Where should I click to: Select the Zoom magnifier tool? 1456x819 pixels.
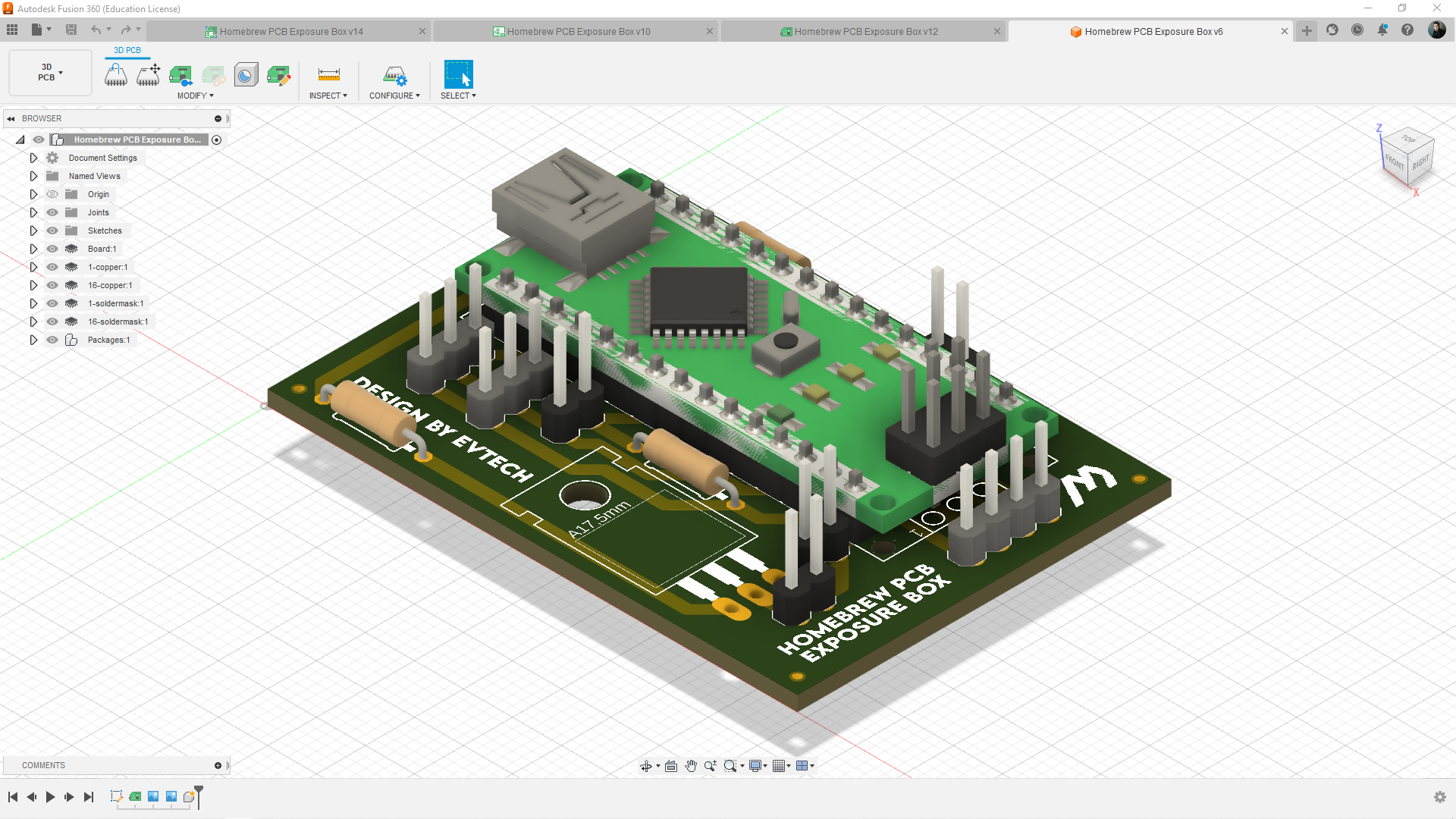point(711,766)
